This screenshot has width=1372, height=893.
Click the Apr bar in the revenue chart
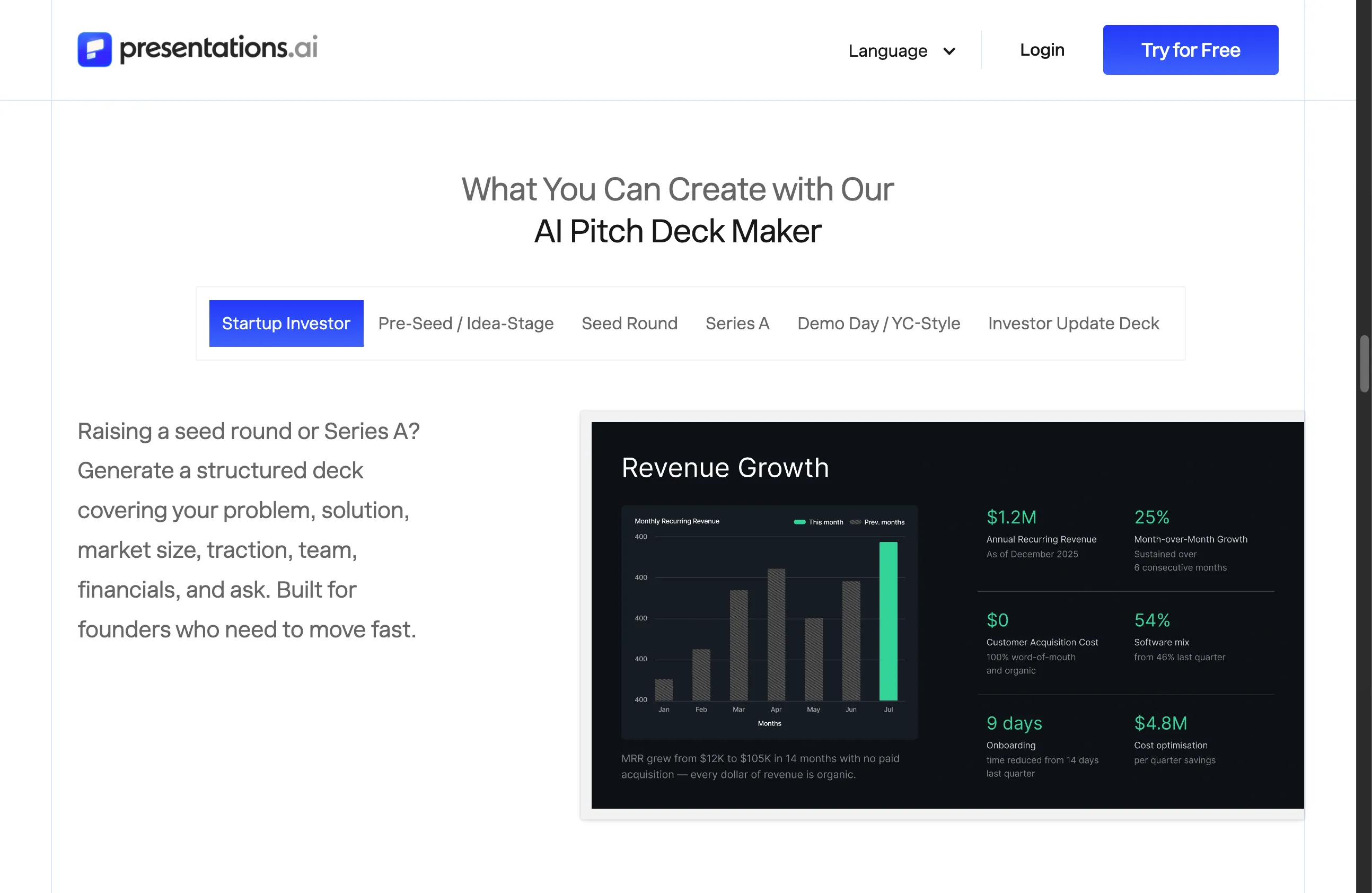(x=776, y=634)
